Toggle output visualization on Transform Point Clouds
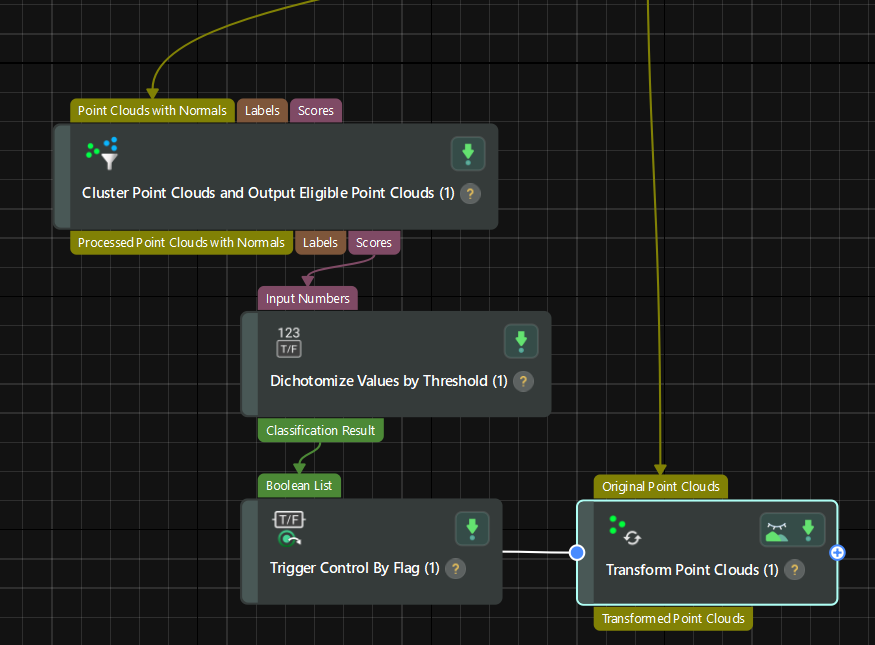This screenshot has width=875, height=645. pyautogui.click(x=775, y=529)
